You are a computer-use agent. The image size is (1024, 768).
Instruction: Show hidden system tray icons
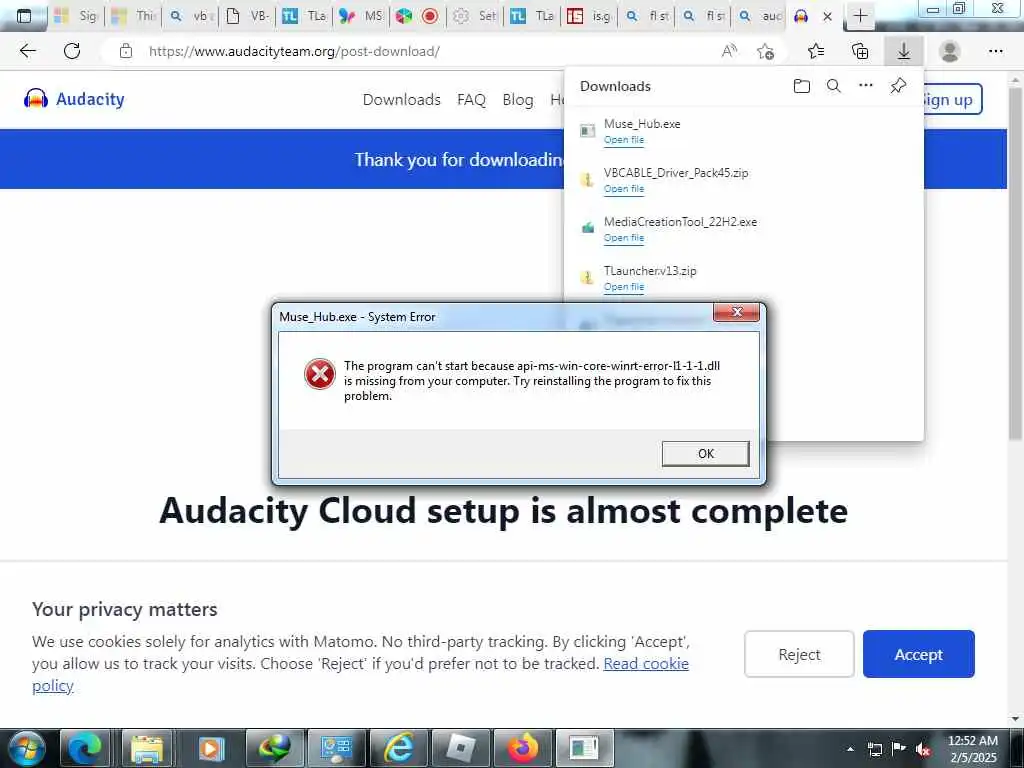(850, 748)
